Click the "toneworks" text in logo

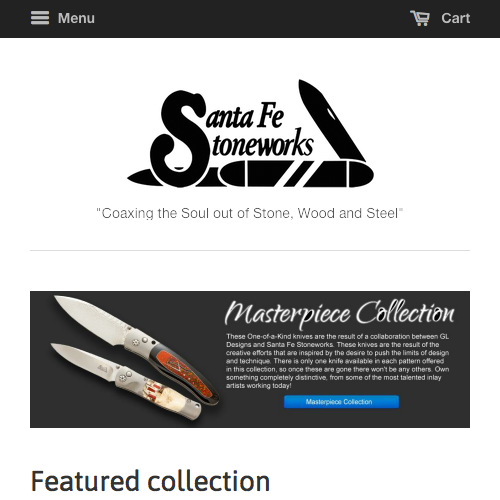[262, 144]
